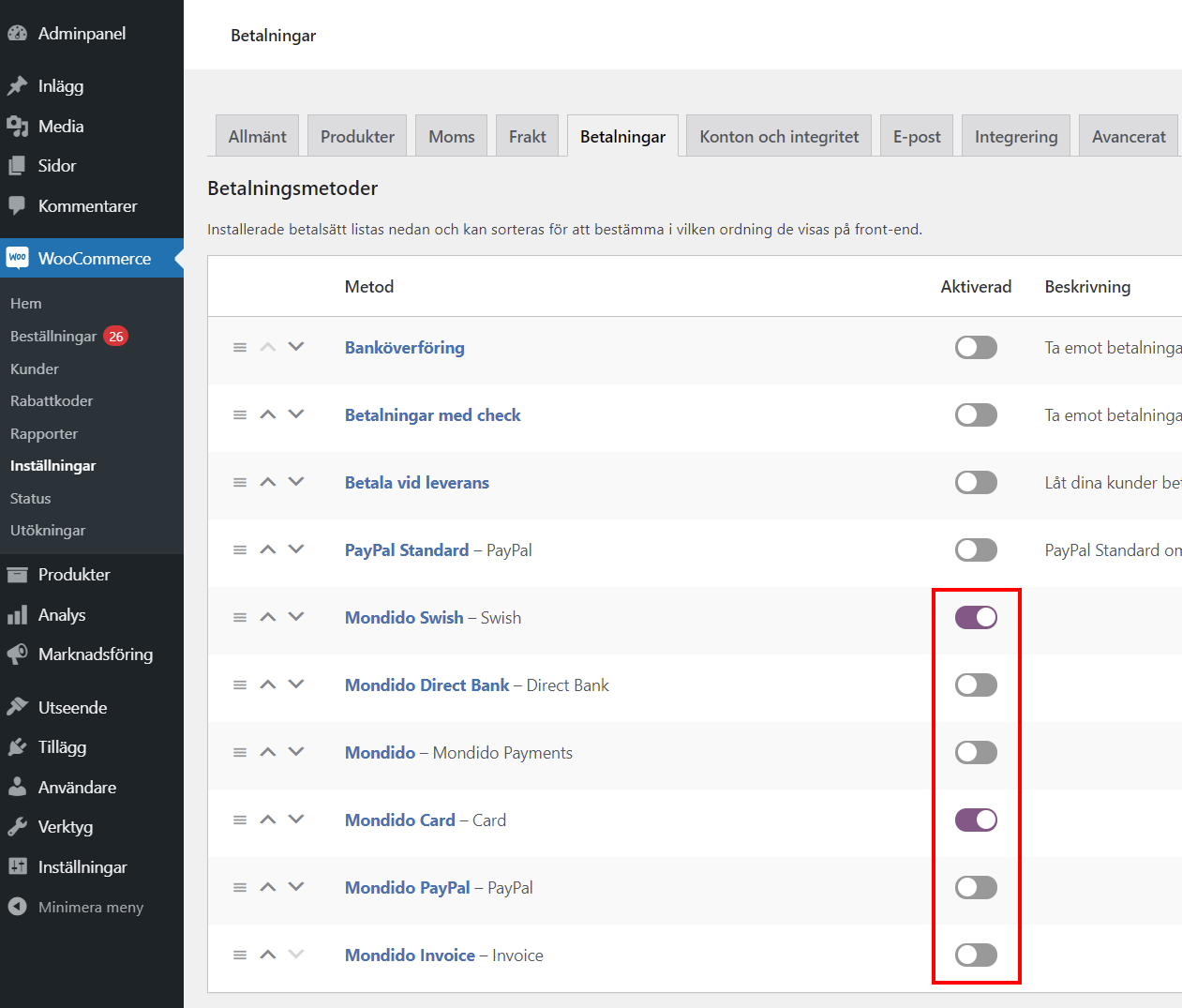Click the Media library icon

pyautogui.click(x=17, y=126)
